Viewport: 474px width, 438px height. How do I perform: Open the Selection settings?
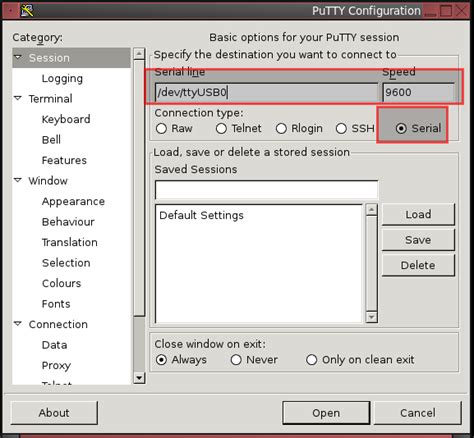click(x=66, y=263)
